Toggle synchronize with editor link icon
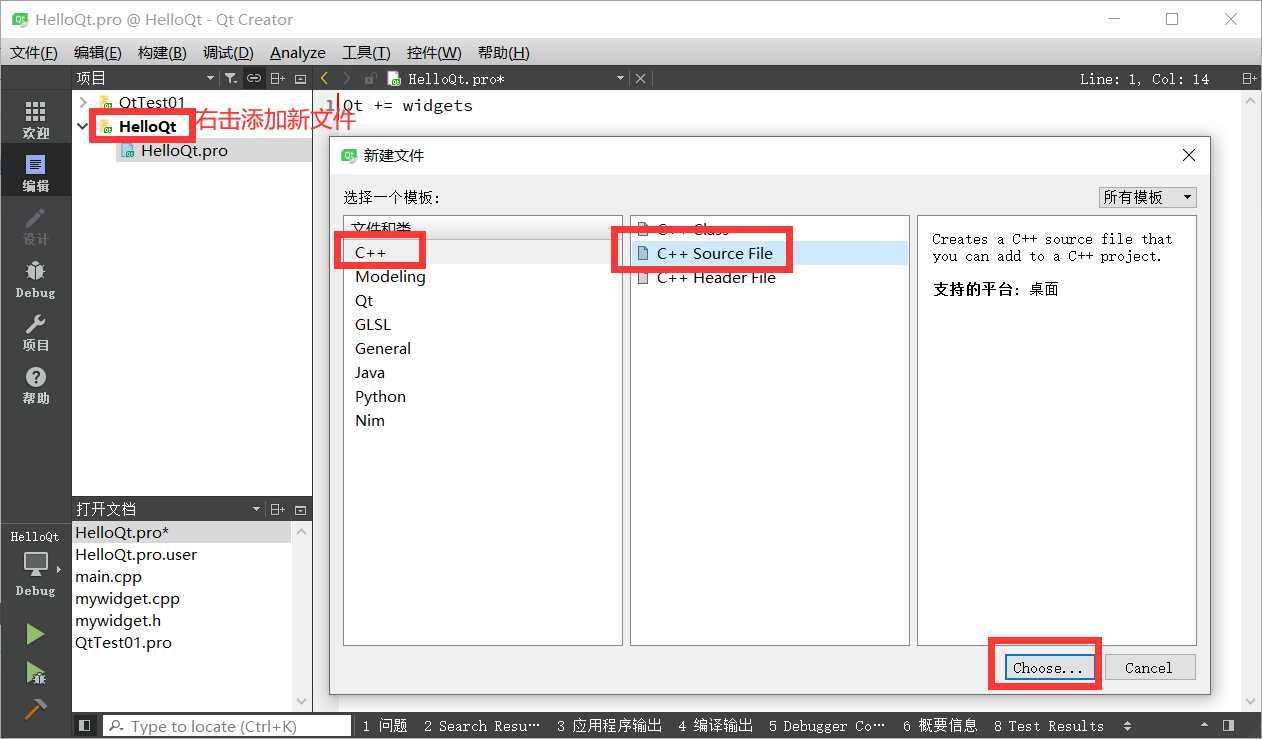Screen dimensions: 1262x739 coord(254,78)
